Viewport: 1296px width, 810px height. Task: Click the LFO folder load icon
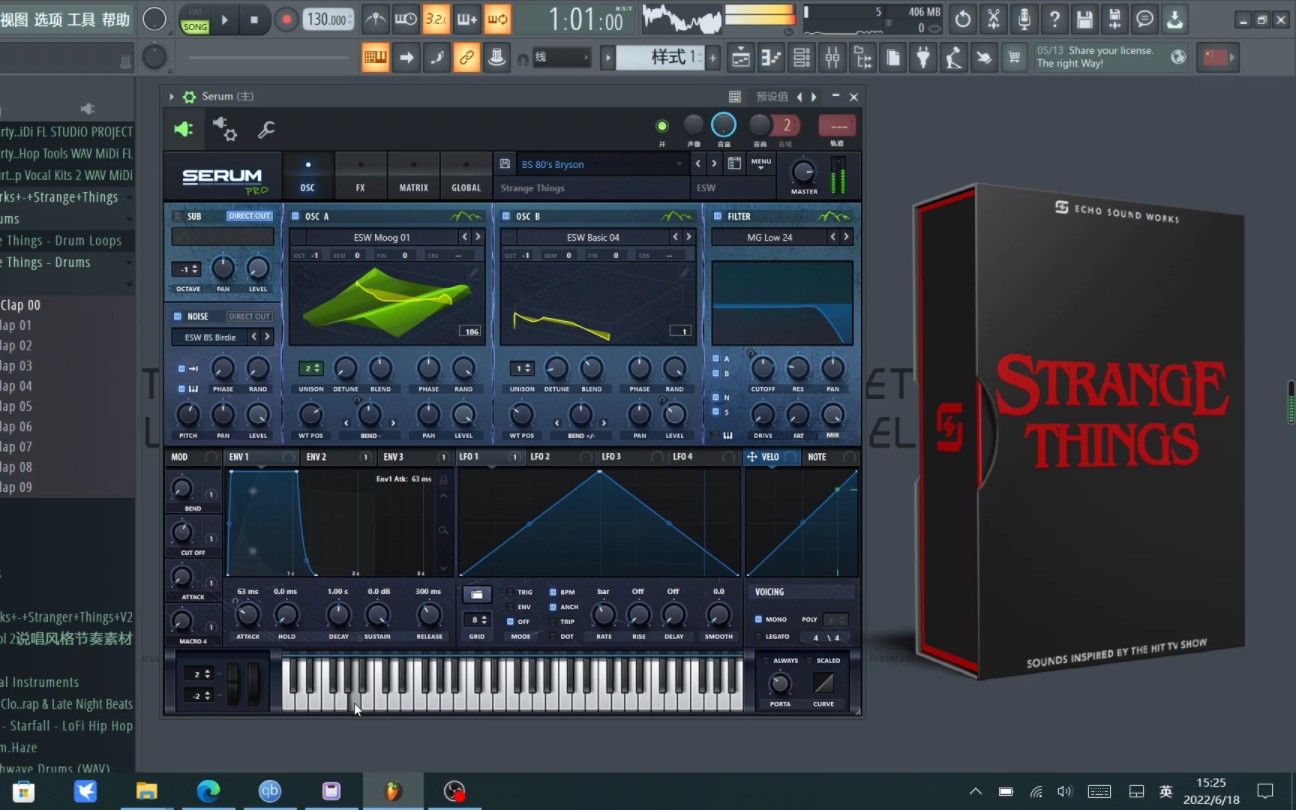point(477,594)
